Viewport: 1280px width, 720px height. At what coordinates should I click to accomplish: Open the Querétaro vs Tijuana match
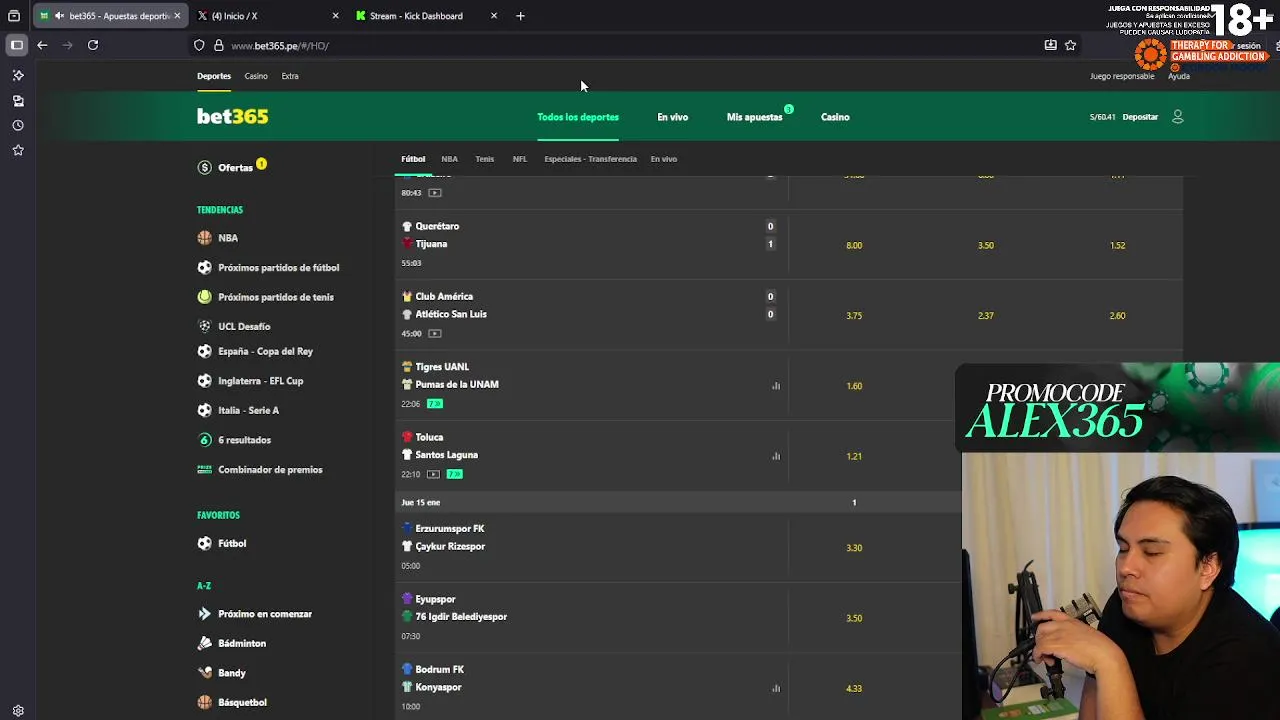click(590, 245)
